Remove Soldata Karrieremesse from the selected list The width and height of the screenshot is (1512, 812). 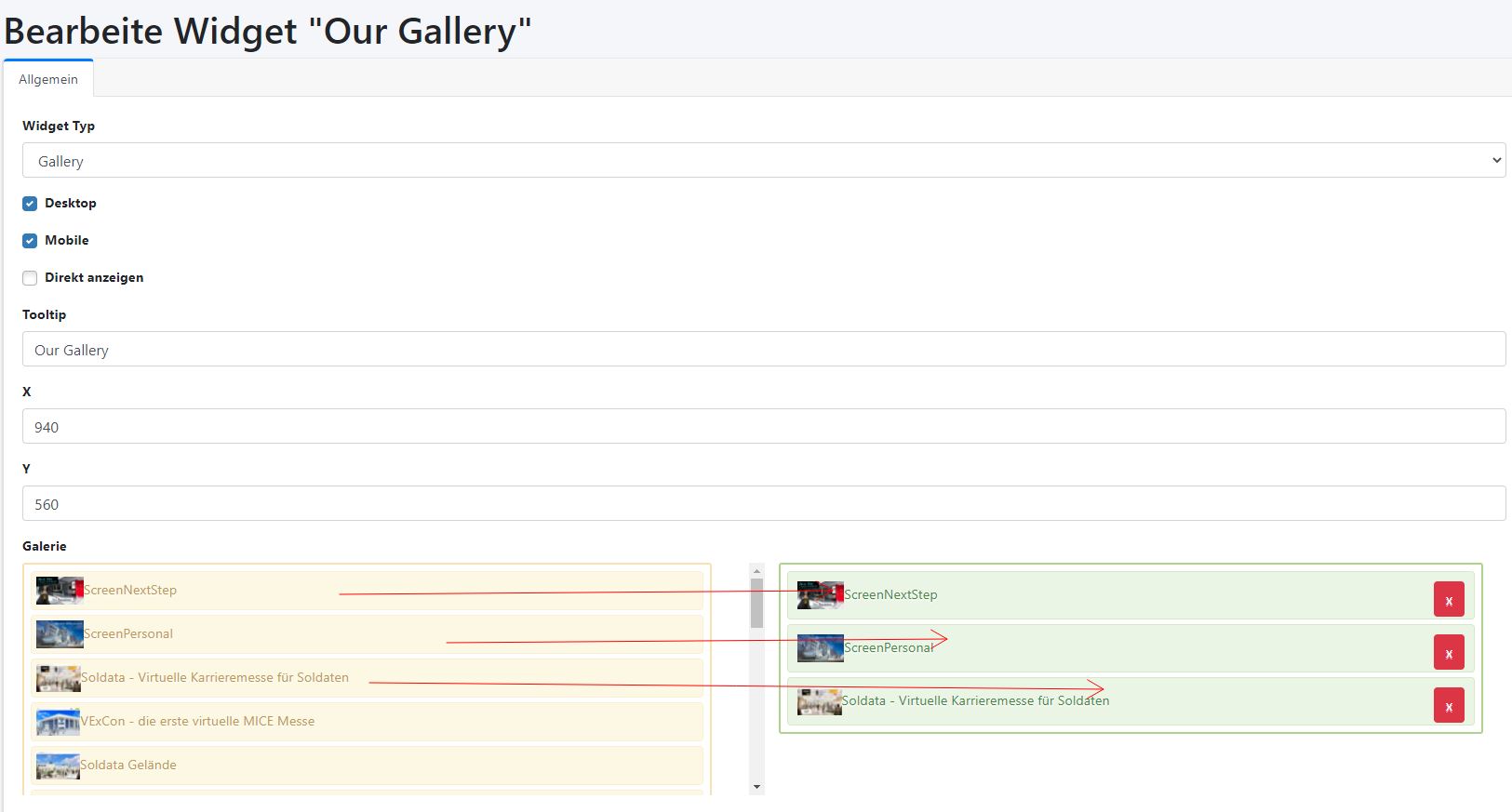point(1448,706)
